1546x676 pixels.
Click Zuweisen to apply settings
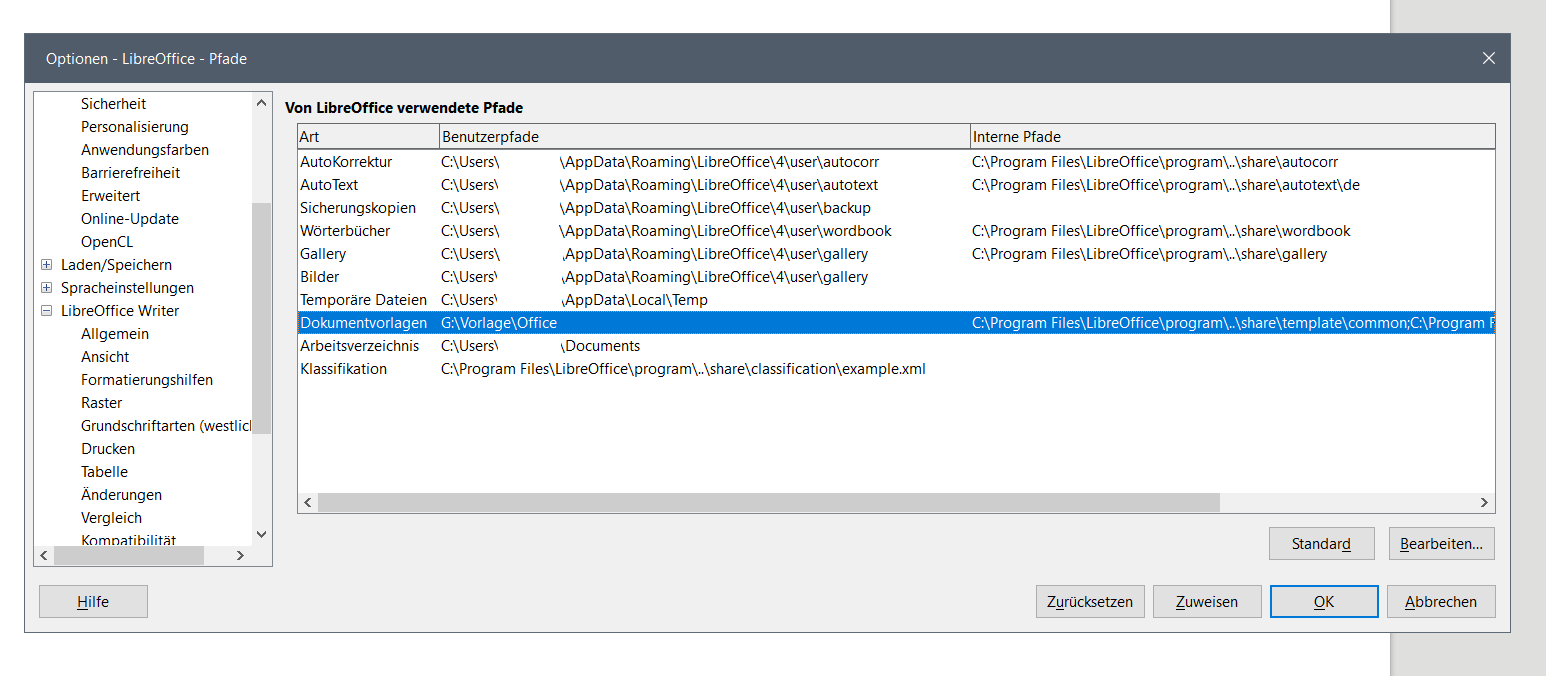[1207, 602]
